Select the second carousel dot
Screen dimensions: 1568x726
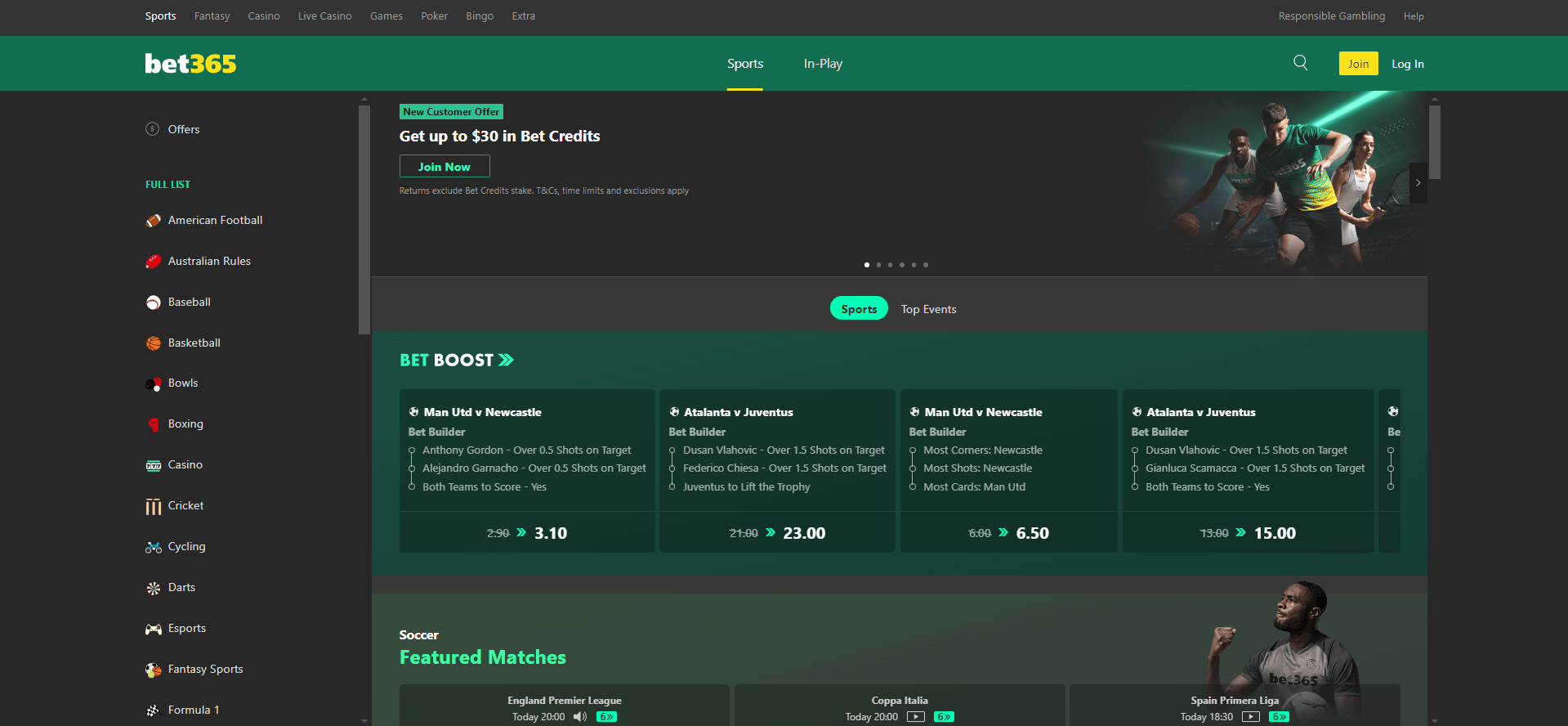(x=878, y=265)
